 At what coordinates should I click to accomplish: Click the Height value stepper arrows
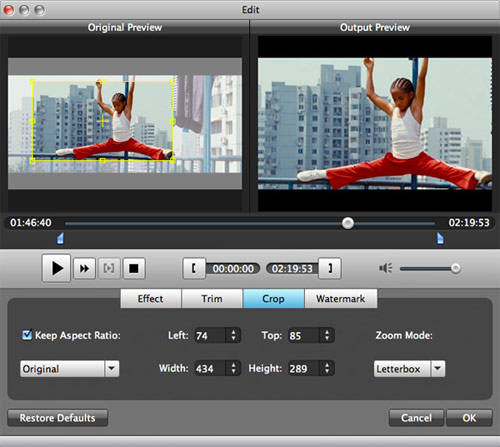327,368
